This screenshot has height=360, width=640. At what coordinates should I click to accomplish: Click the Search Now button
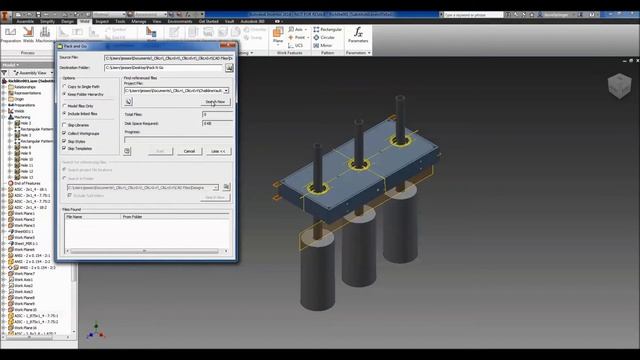(215, 102)
